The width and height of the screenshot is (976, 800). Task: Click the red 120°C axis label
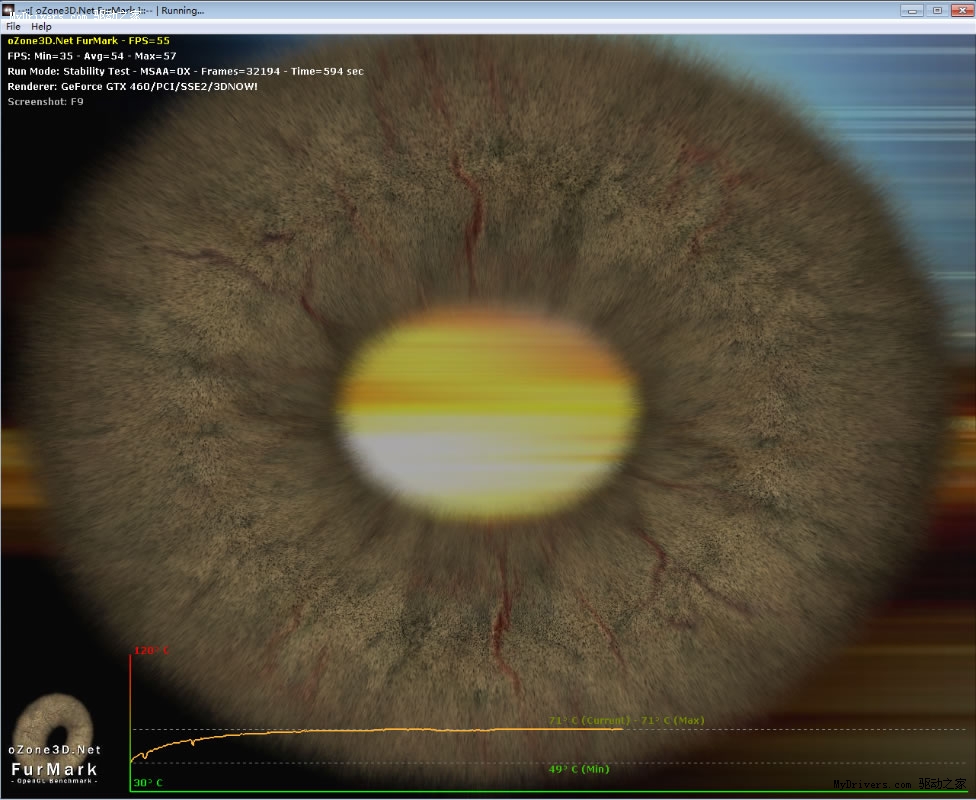(151, 651)
